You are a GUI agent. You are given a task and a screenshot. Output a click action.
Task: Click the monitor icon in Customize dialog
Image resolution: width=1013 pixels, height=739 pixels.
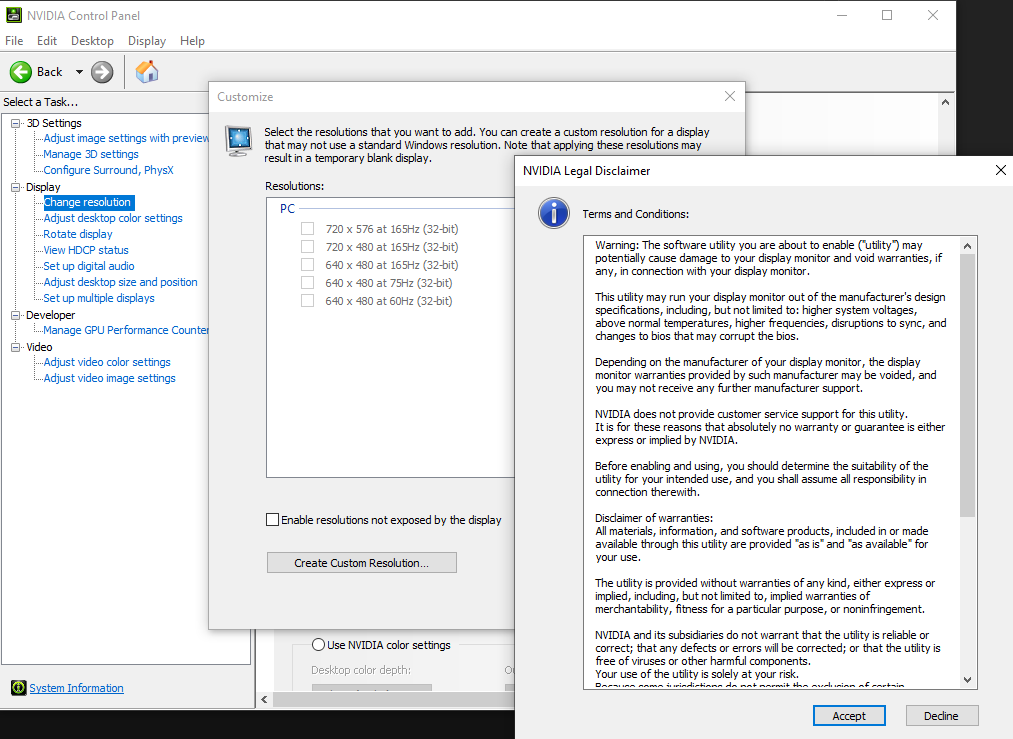[x=239, y=141]
